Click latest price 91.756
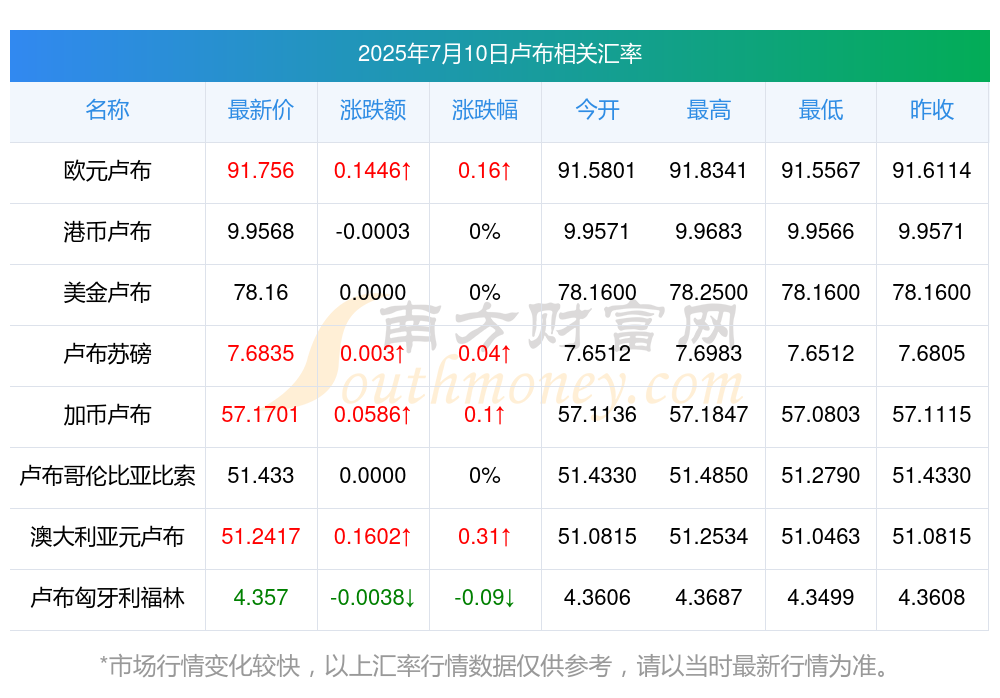 (260, 171)
